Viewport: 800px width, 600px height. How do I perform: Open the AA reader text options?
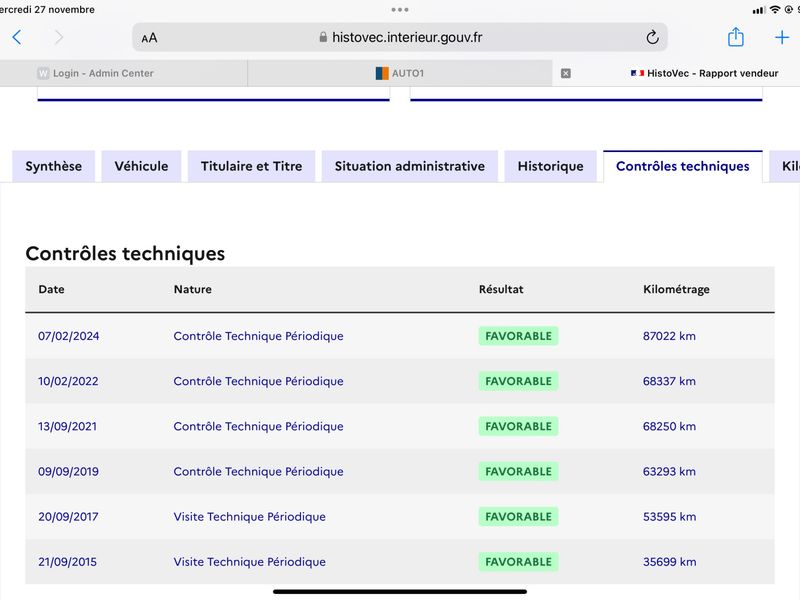click(x=149, y=38)
